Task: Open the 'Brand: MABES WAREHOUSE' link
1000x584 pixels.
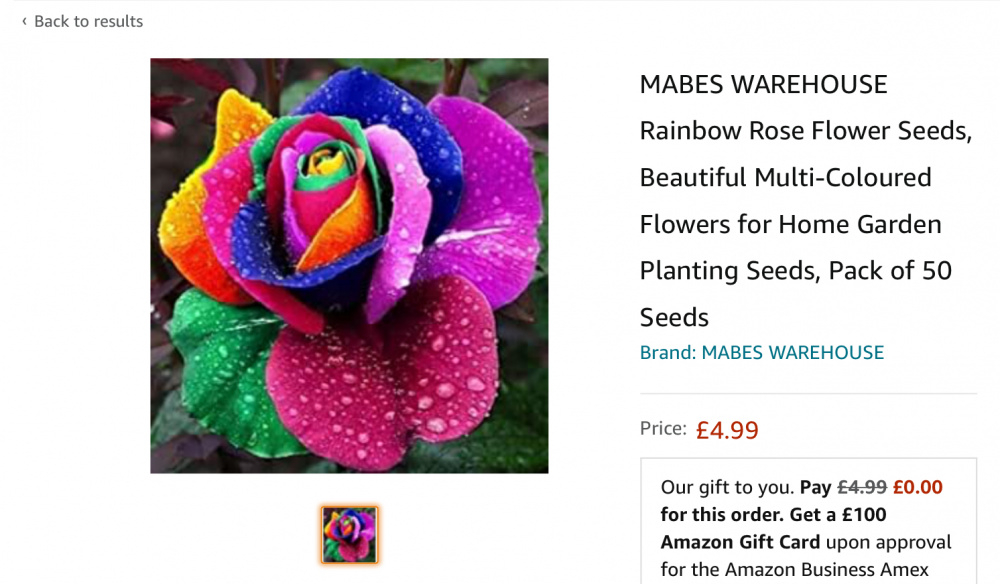Action: click(761, 353)
